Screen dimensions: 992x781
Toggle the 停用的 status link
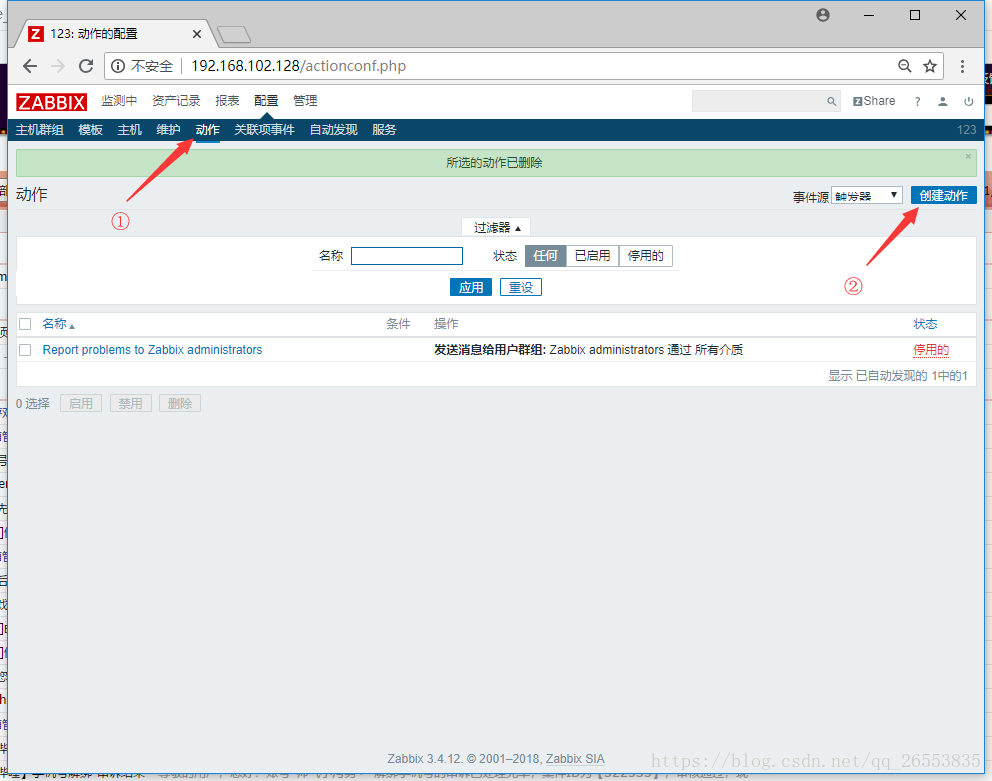tap(931, 350)
